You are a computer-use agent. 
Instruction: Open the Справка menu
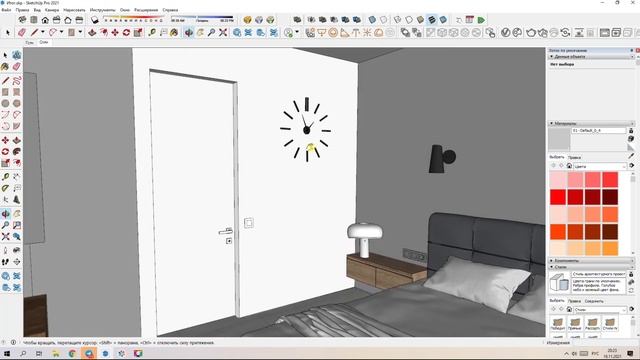(170, 10)
